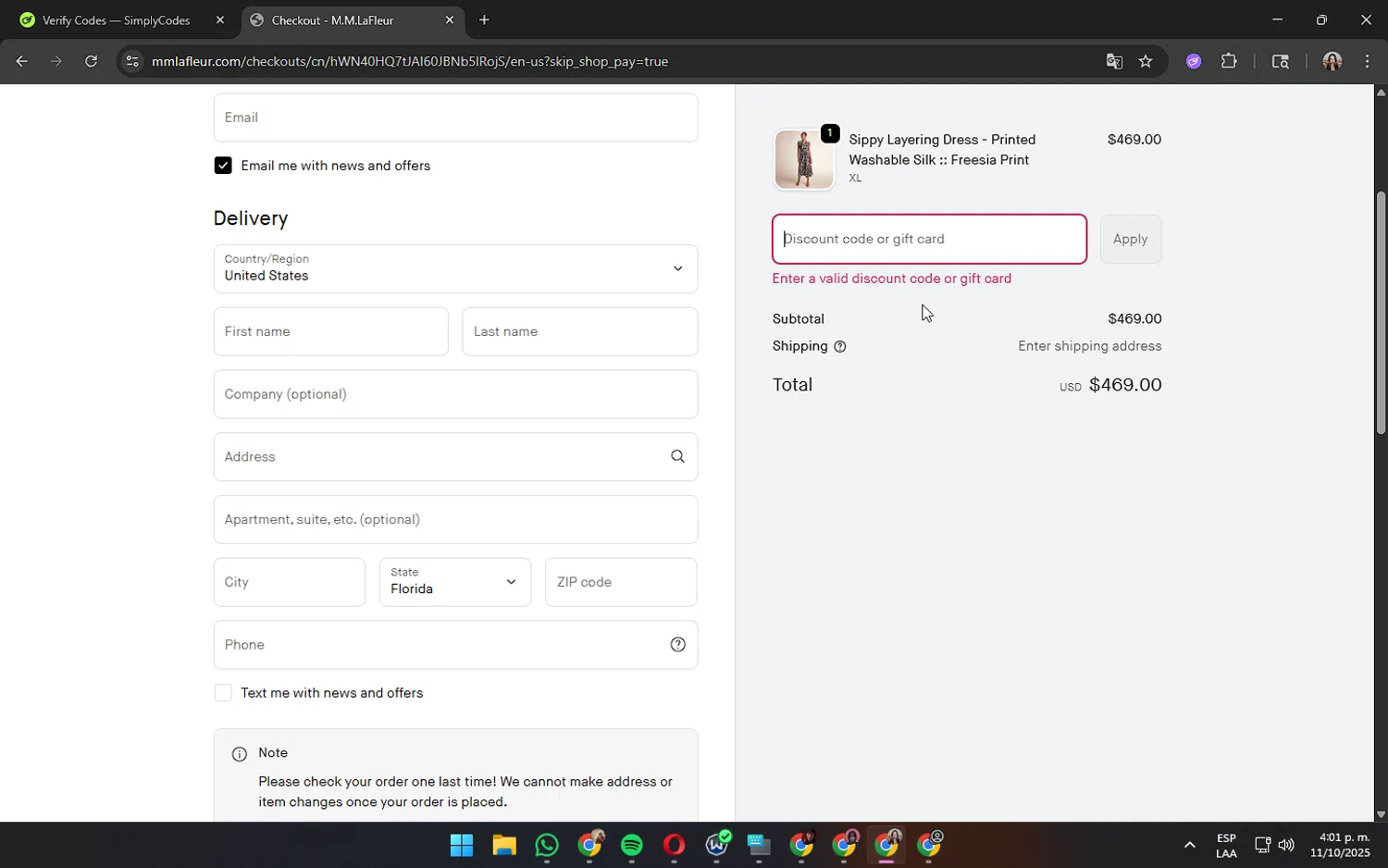1388x868 pixels.
Task: Click the disabled forward arrow
Action: coord(56,61)
